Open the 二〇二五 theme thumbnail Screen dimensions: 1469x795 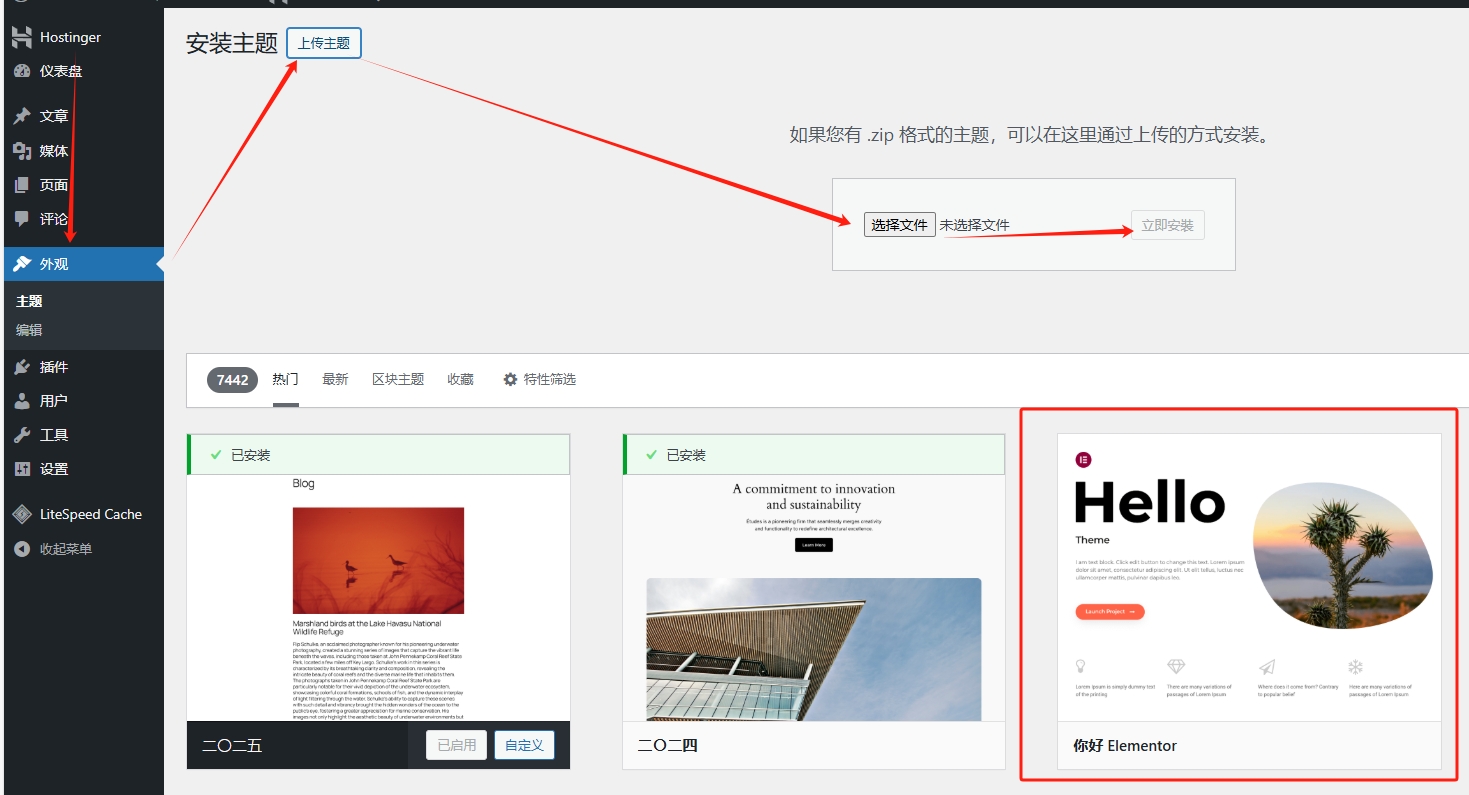[x=378, y=598]
